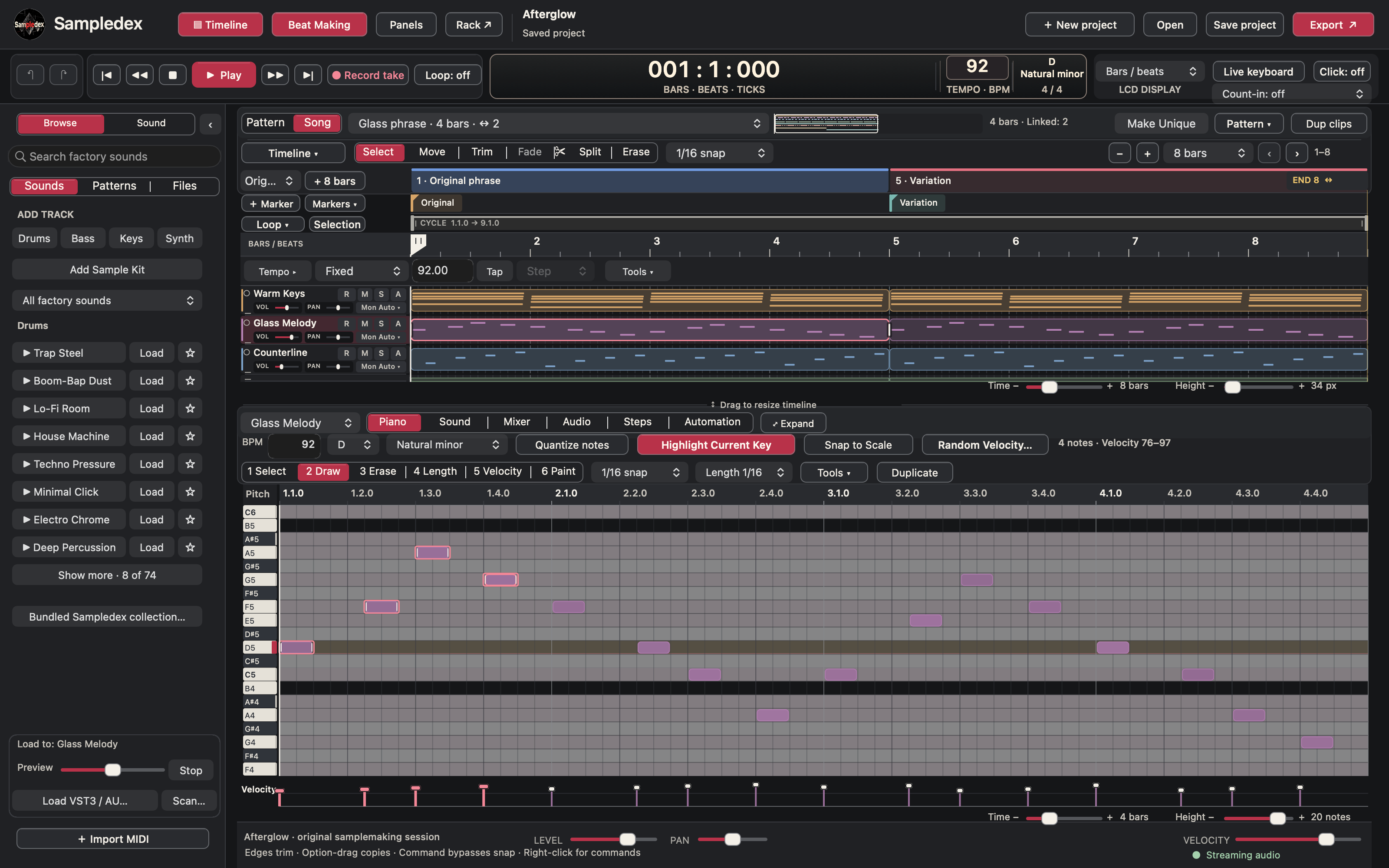Screen dimensions: 1389x868
Task: Click the fast-forward double-arrow icon
Action: tap(275, 75)
